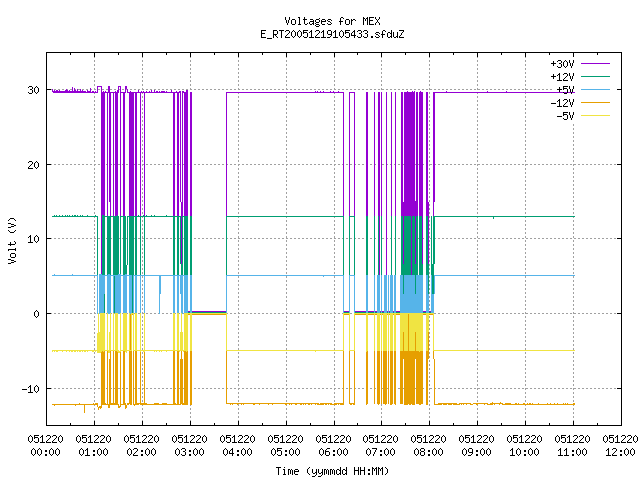Click the 051220 12:00 time label
This screenshot has width=640, height=480.
(620, 446)
